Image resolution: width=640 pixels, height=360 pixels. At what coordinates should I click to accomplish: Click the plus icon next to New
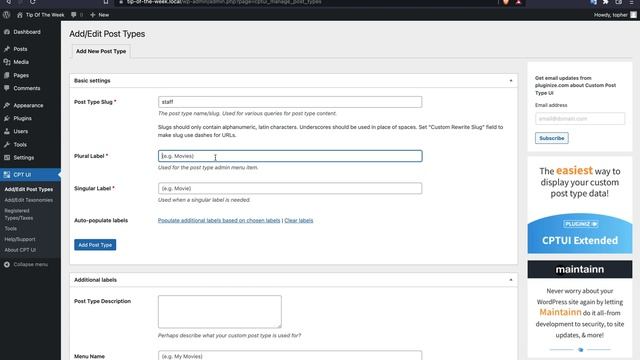(93, 15)
